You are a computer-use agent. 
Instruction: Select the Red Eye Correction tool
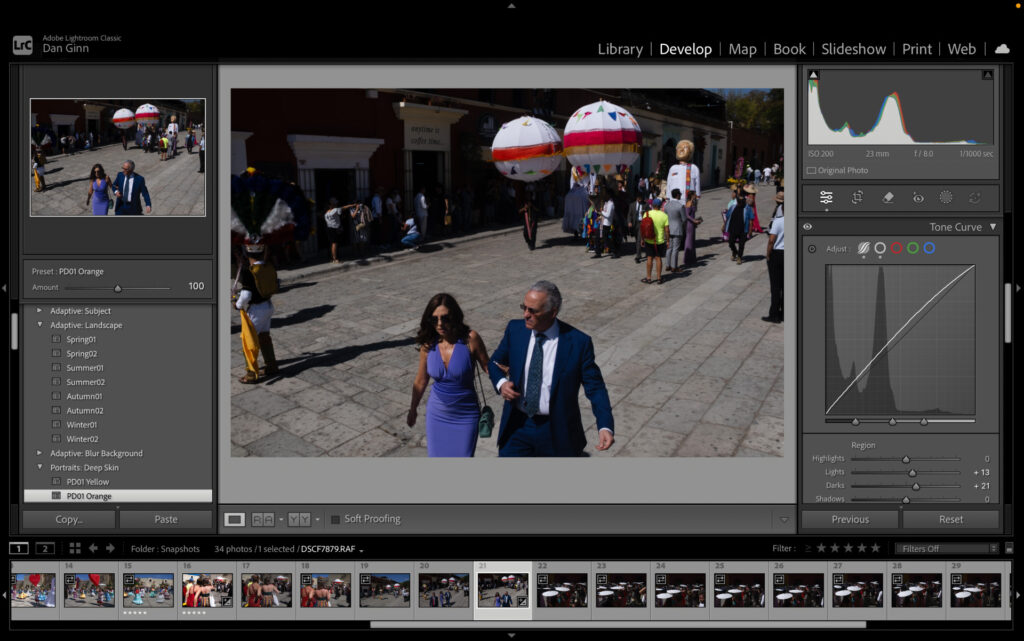pos(918,198)
